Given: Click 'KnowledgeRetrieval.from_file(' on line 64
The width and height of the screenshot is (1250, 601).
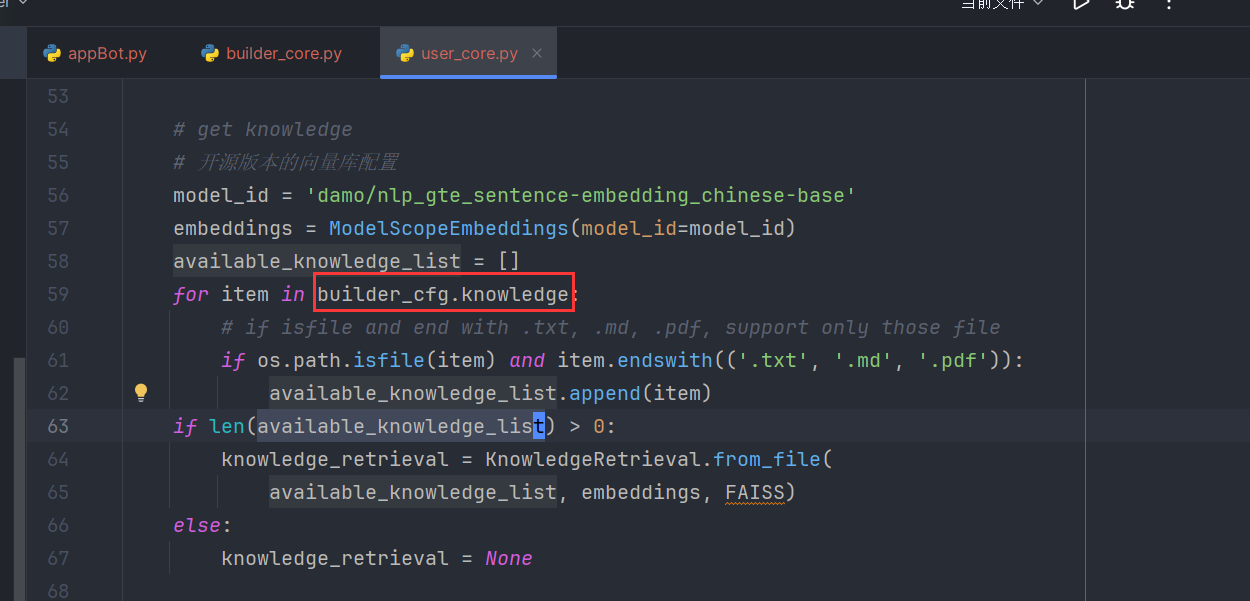Looking at the screenshot, I should click(659, 459).
